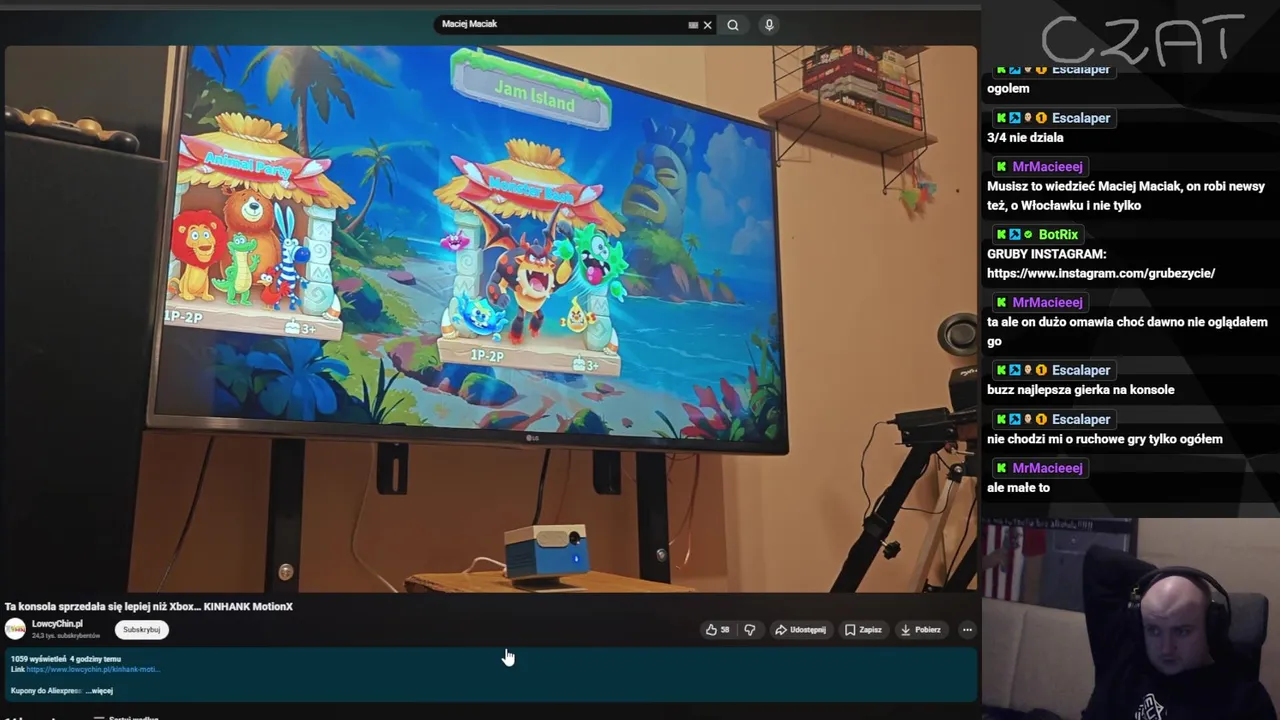Open the LowcyChin.pl channel avatar

click(15, 629)
